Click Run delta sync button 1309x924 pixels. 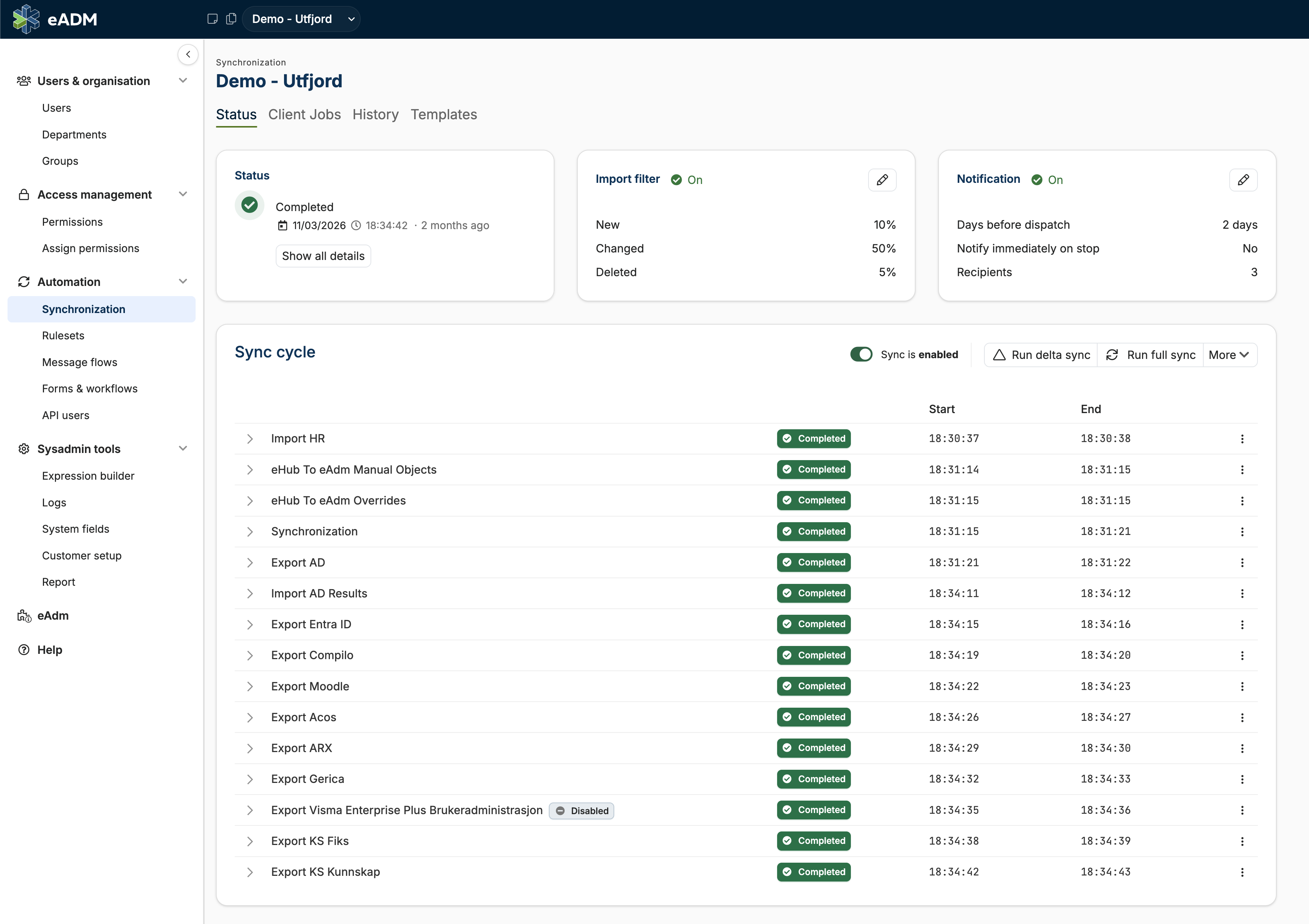tap(1041, 355)
